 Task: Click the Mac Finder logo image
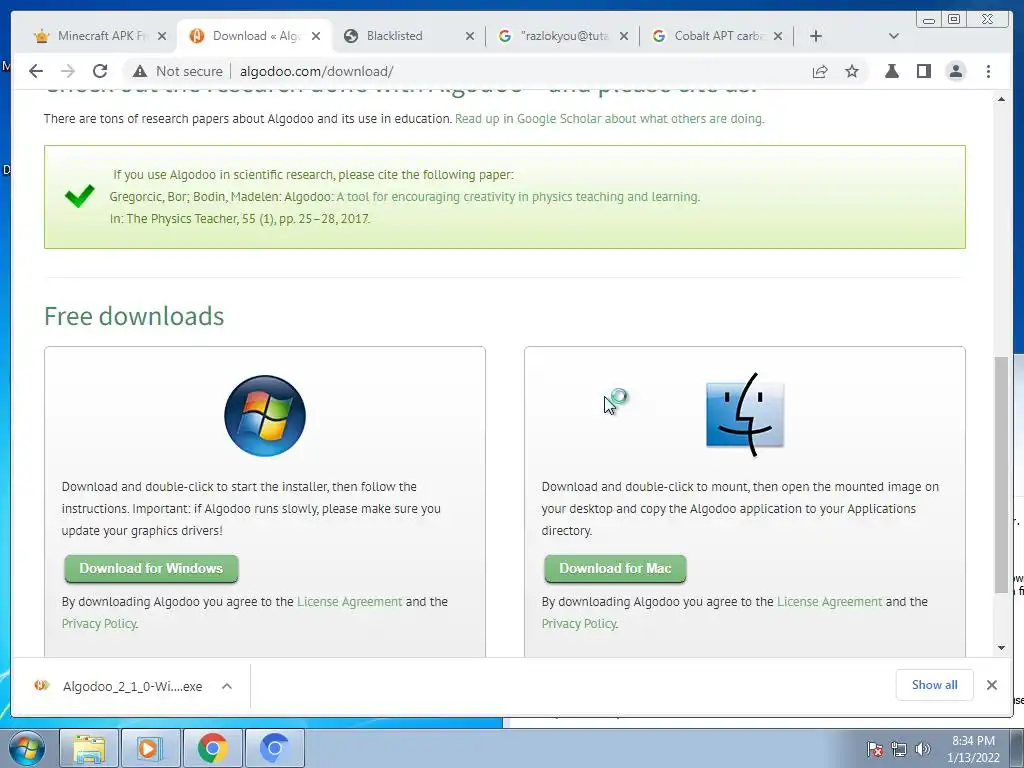pos(745,415)
